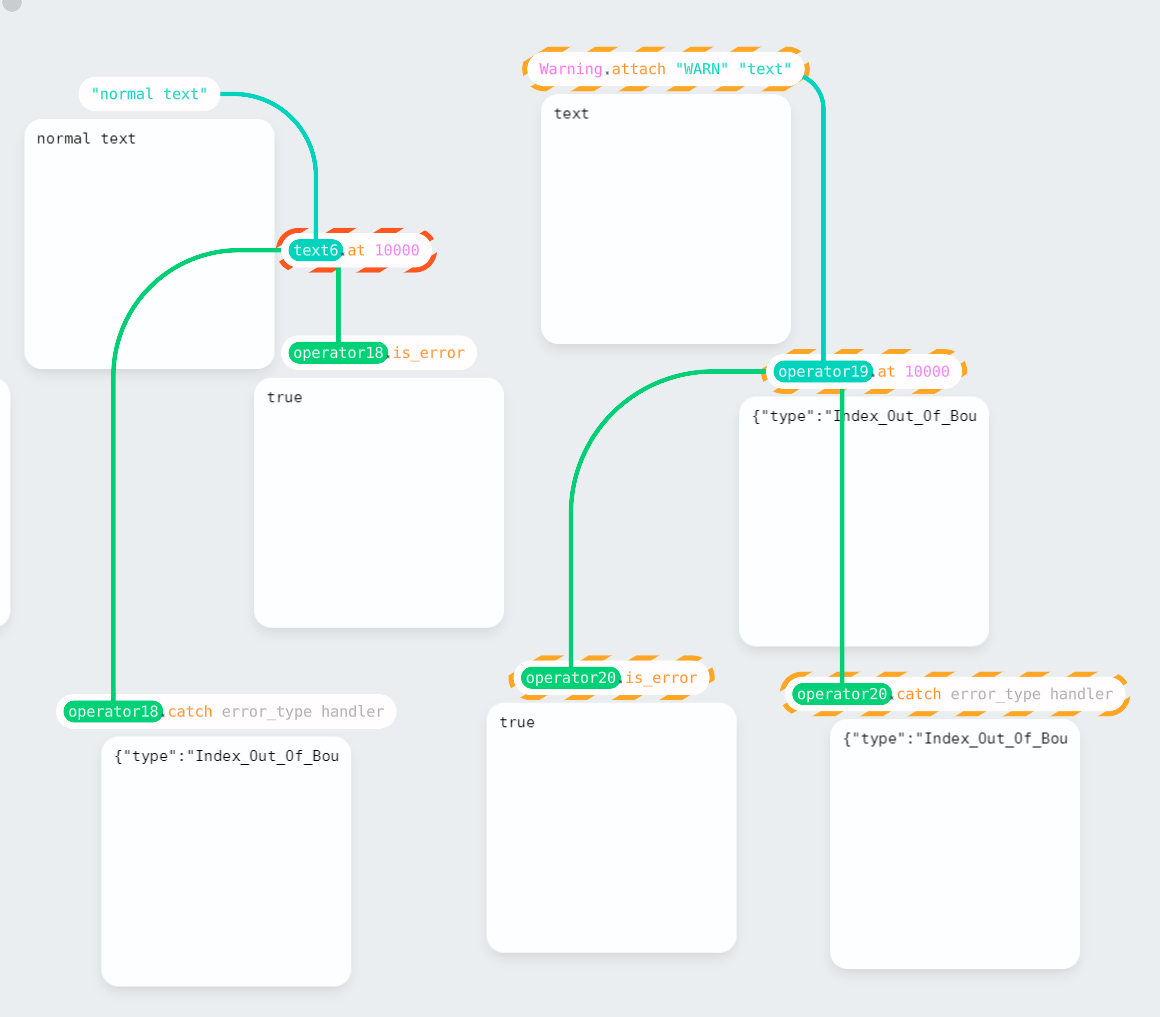Select the operator20 badge on the catch handler node
1160x1017 pixels.
[x=841, y=693]
